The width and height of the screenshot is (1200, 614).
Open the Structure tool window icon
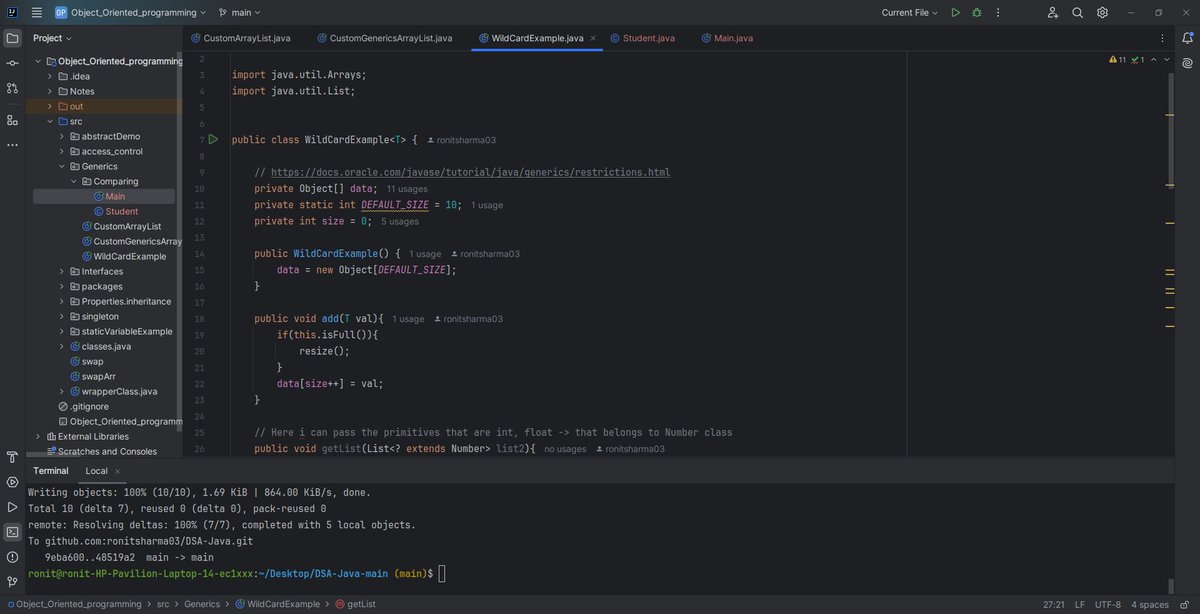point(12,120)
